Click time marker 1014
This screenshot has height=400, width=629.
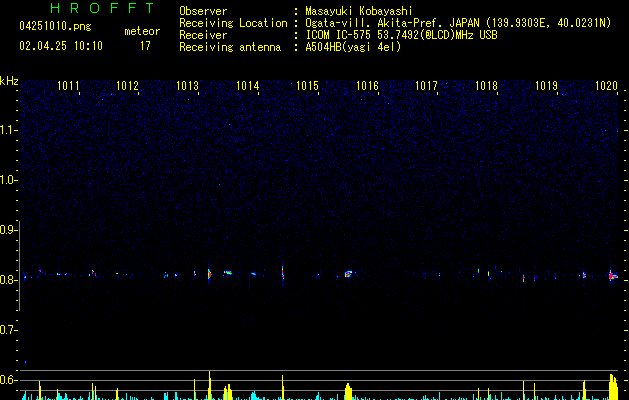[x=248, y=86]
